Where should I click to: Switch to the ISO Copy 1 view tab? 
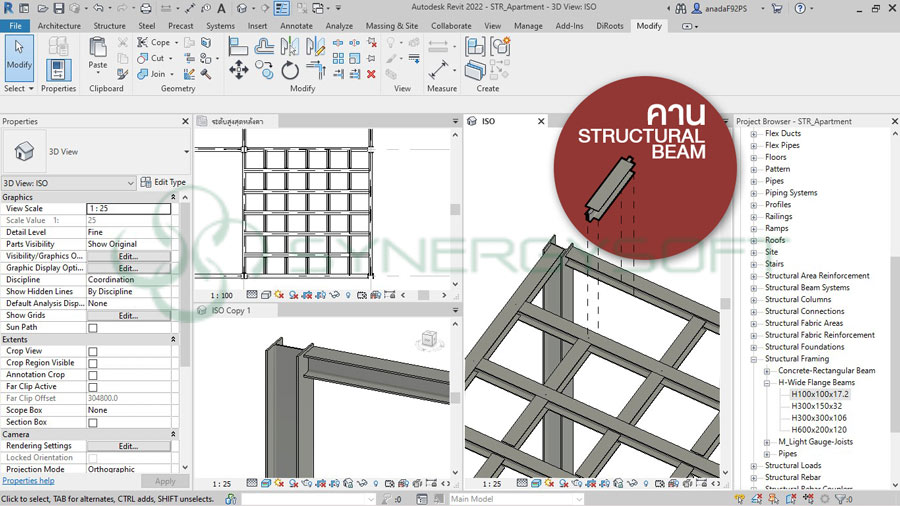click(231, 311)
